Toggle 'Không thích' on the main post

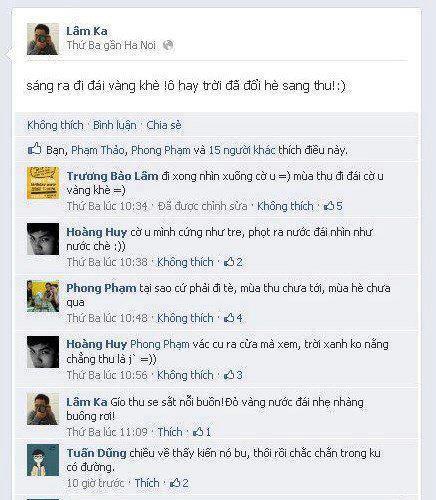tap(55, 125)
